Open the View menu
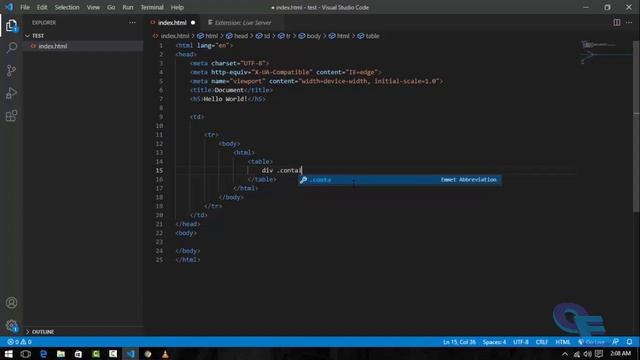The width and height of the screenshot is (640, 360). coord(93,7)
